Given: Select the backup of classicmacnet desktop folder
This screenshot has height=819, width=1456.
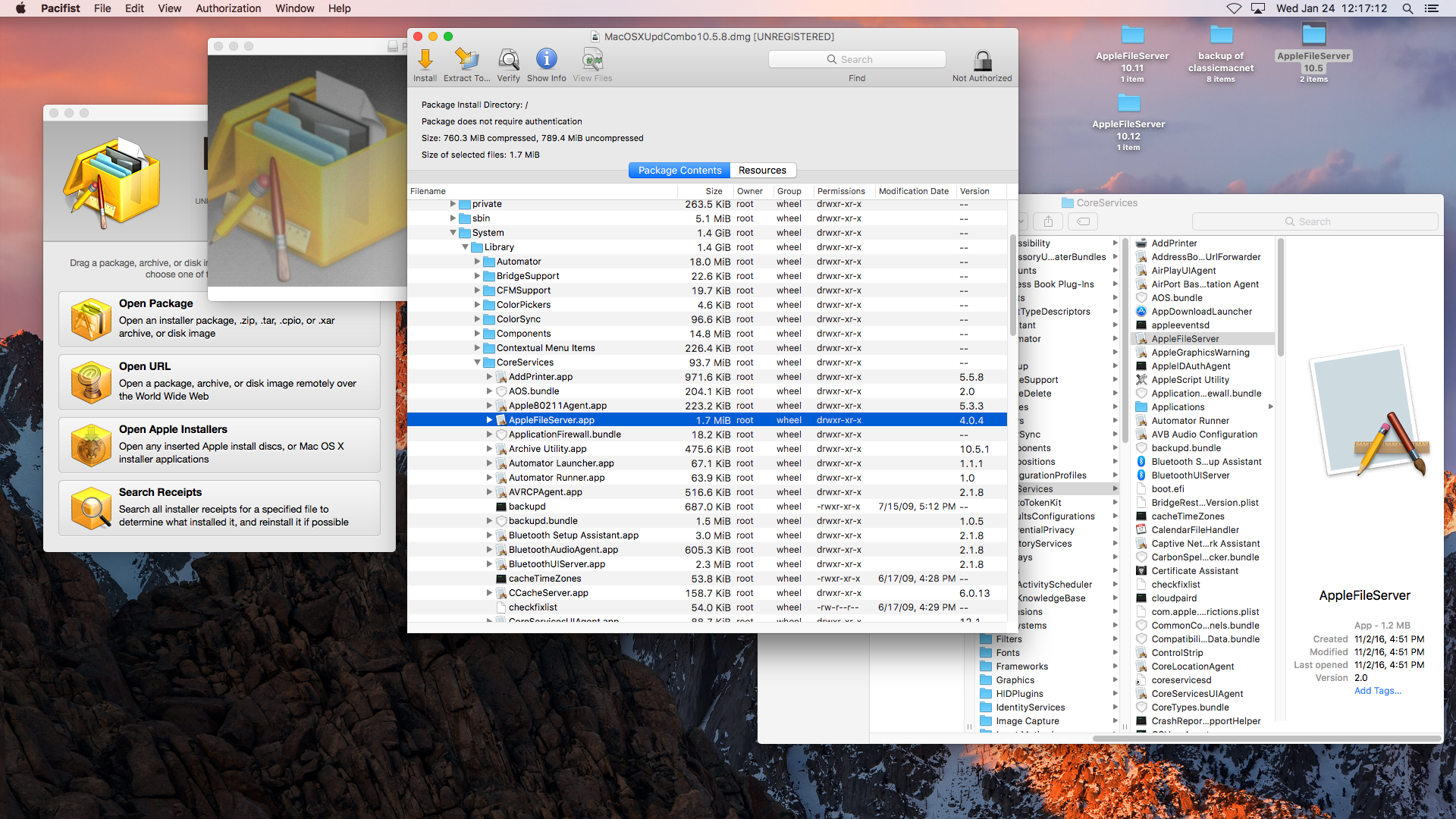Looking at the screenshot, I should pyautogui.click(x=1221, y=35).
